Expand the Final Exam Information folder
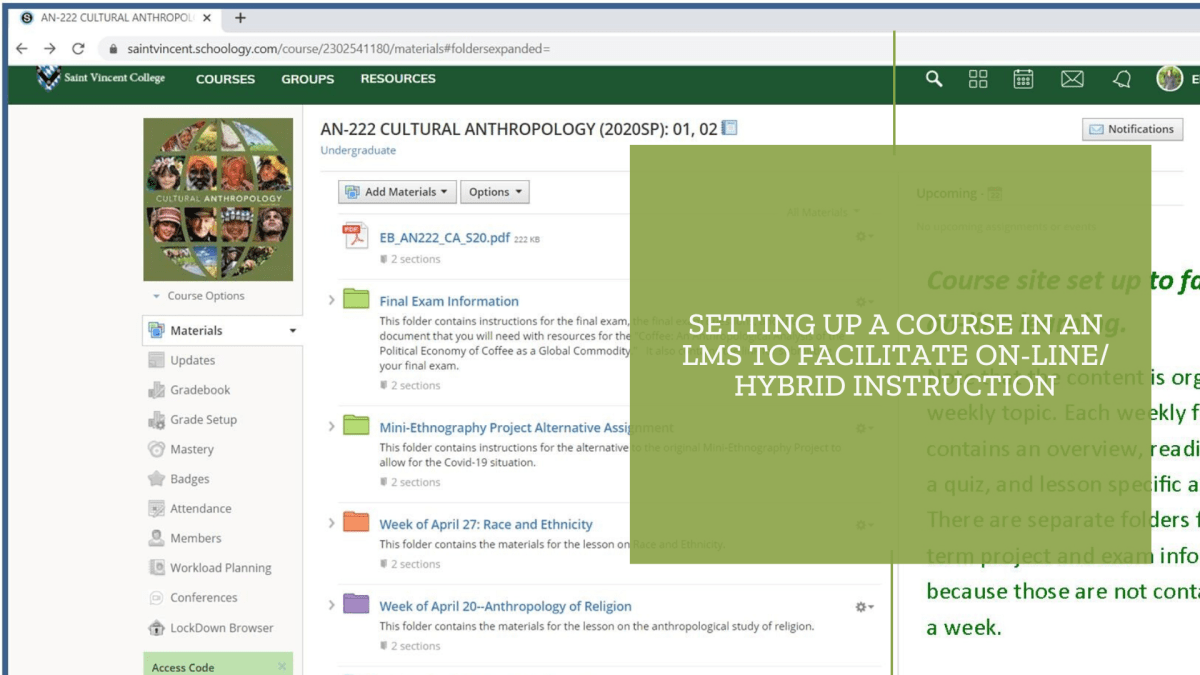1200x675 pixels. click(331, 301)
